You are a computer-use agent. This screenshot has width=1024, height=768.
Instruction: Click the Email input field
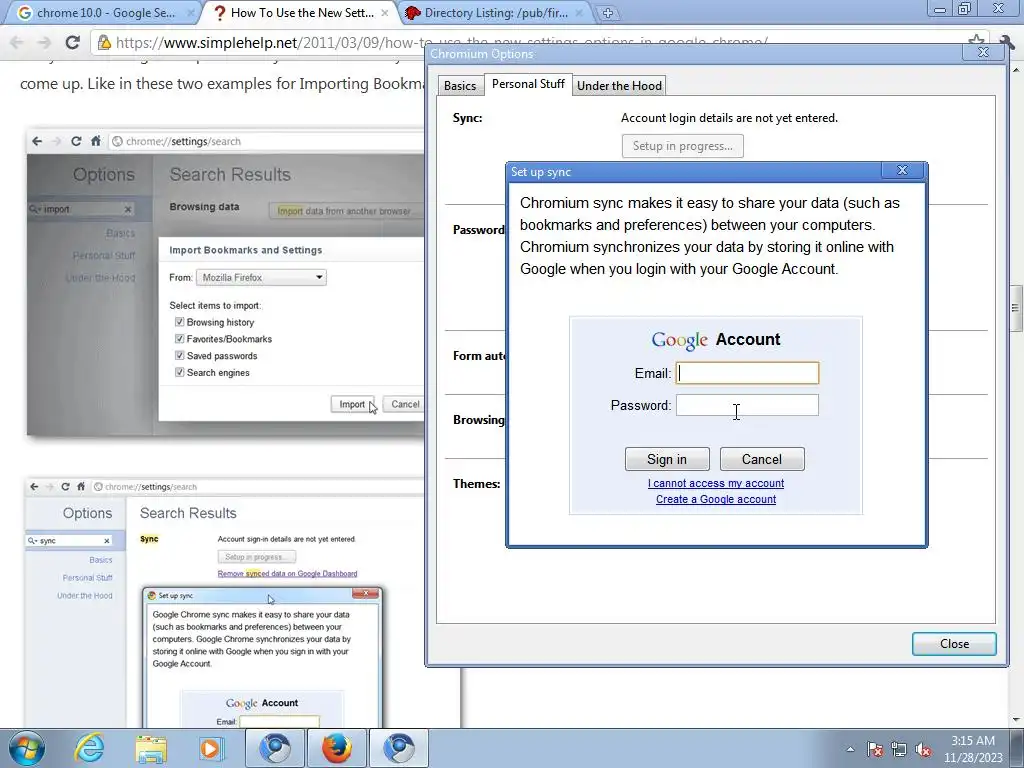pos(747,373)
